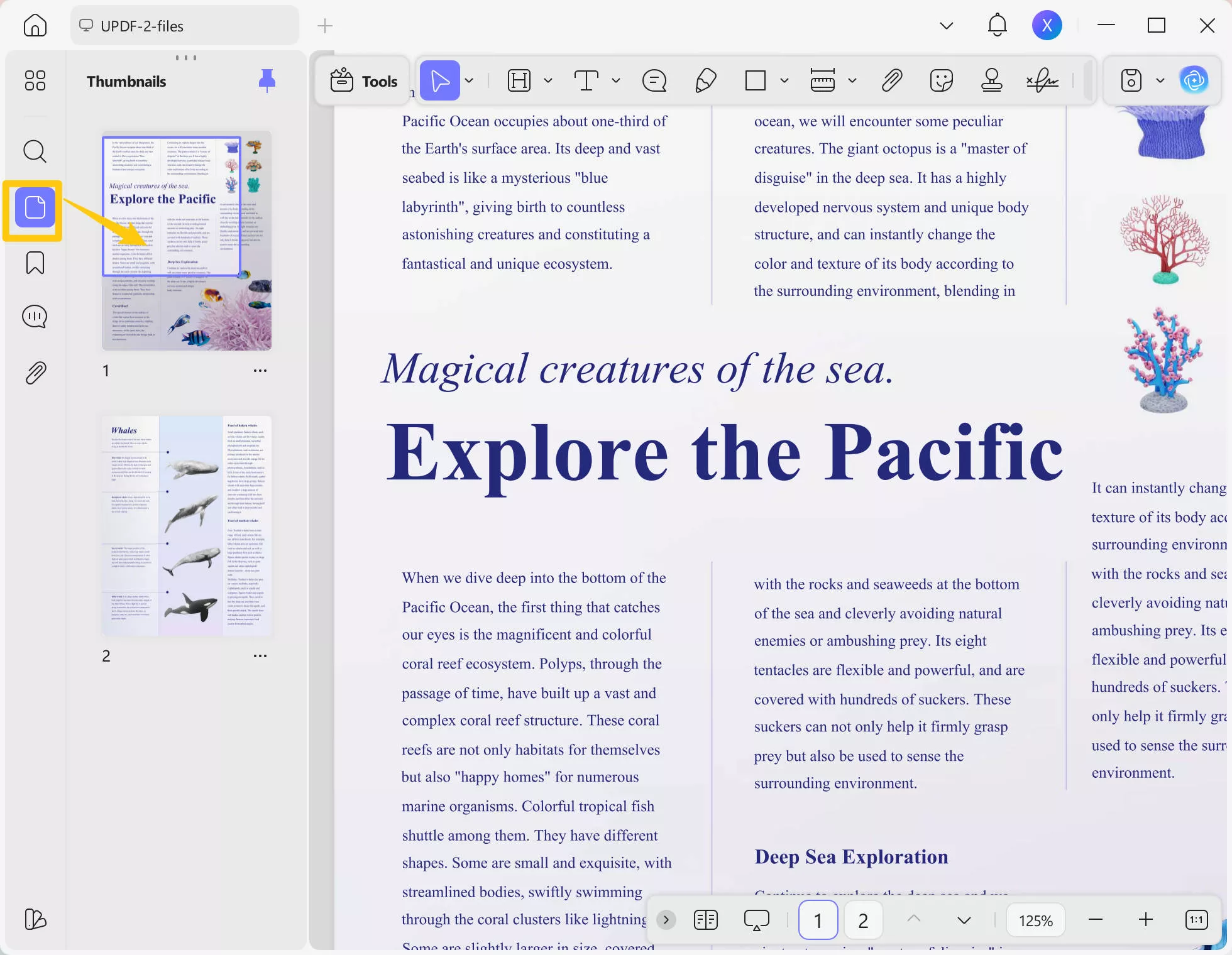Attach a file with the paperclip tool
This screenshot has width=1232, height=955.
891,80
